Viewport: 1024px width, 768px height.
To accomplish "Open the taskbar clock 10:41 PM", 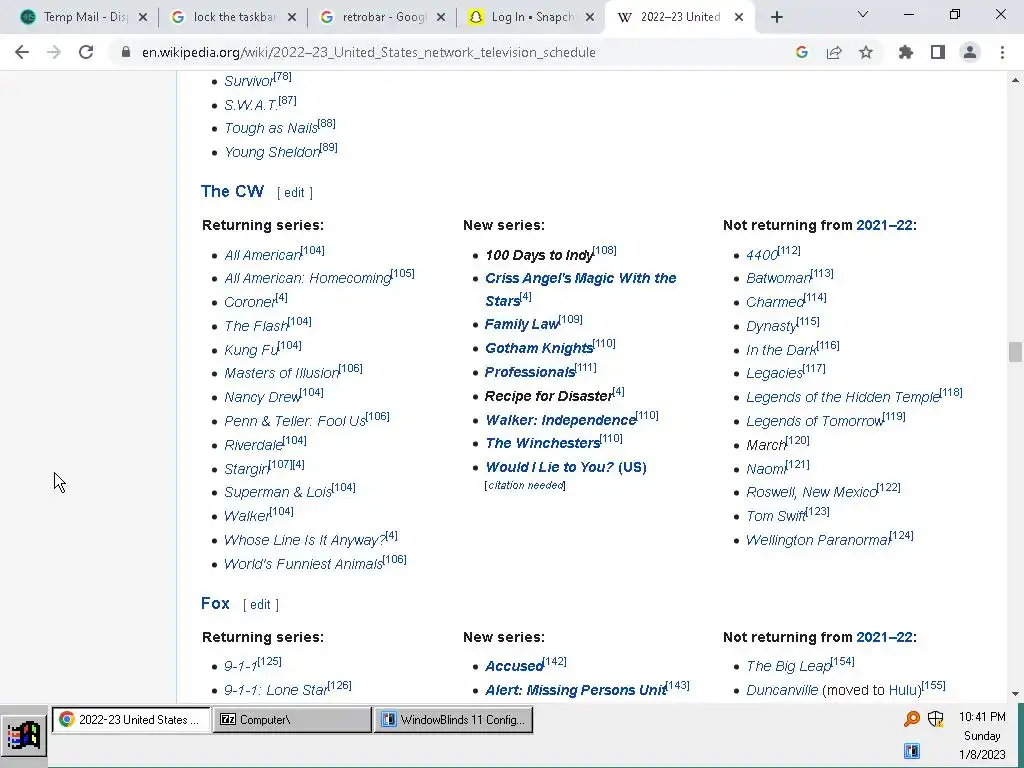I will (982, 716).
